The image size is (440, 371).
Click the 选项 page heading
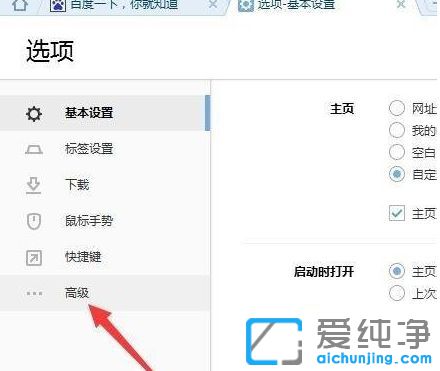pyautogui.click(x=50, y=51)
